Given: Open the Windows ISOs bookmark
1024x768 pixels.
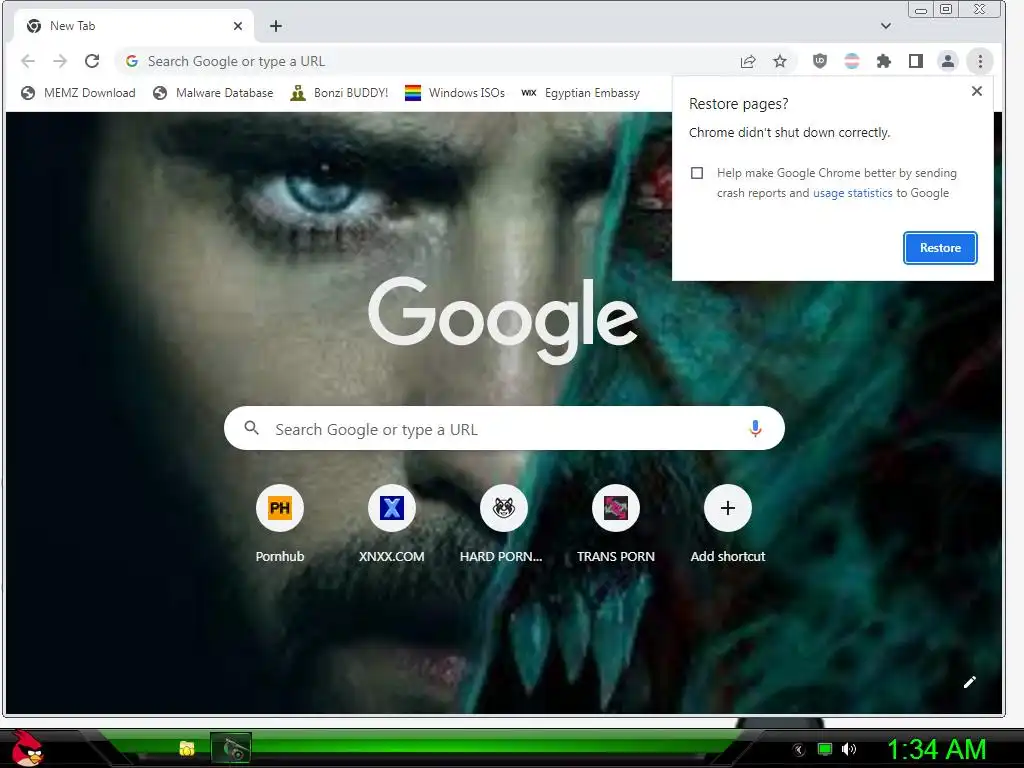Looking at the screenshot, I should coord(455,93).
